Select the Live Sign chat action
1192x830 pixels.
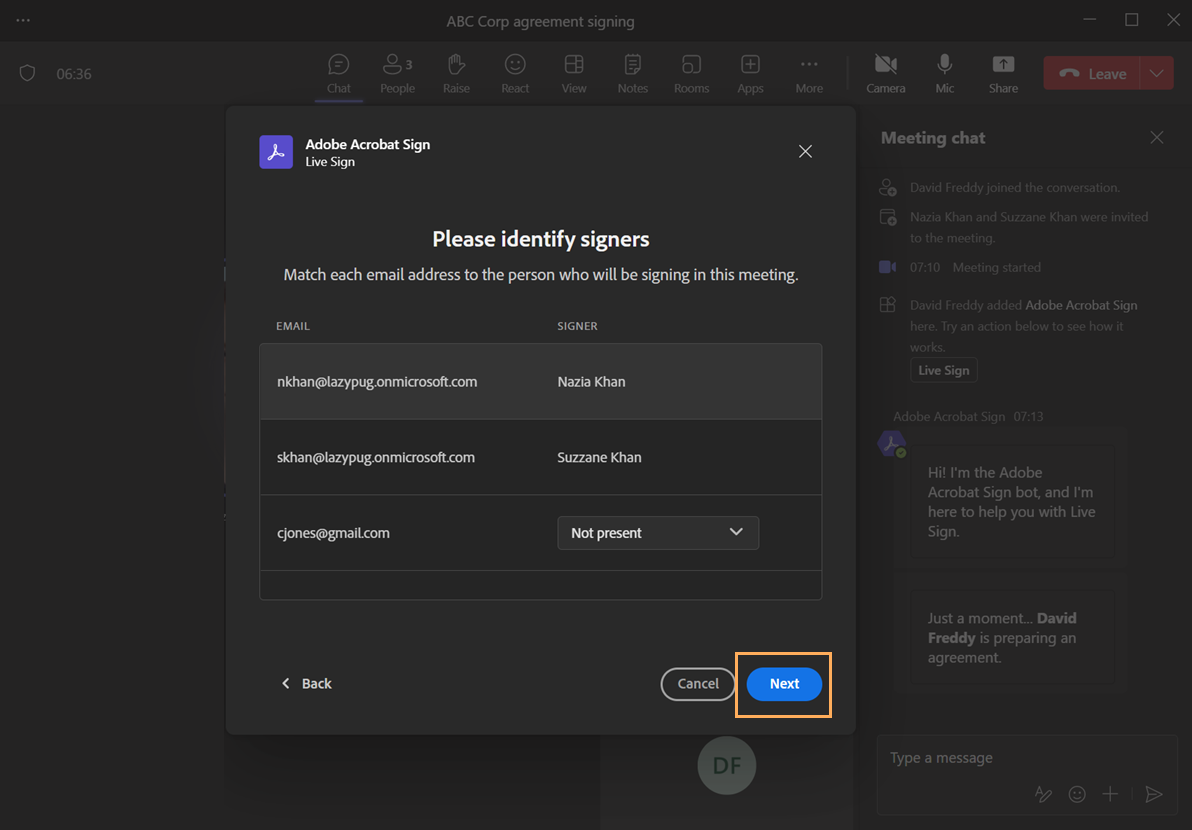click(943, 369)
